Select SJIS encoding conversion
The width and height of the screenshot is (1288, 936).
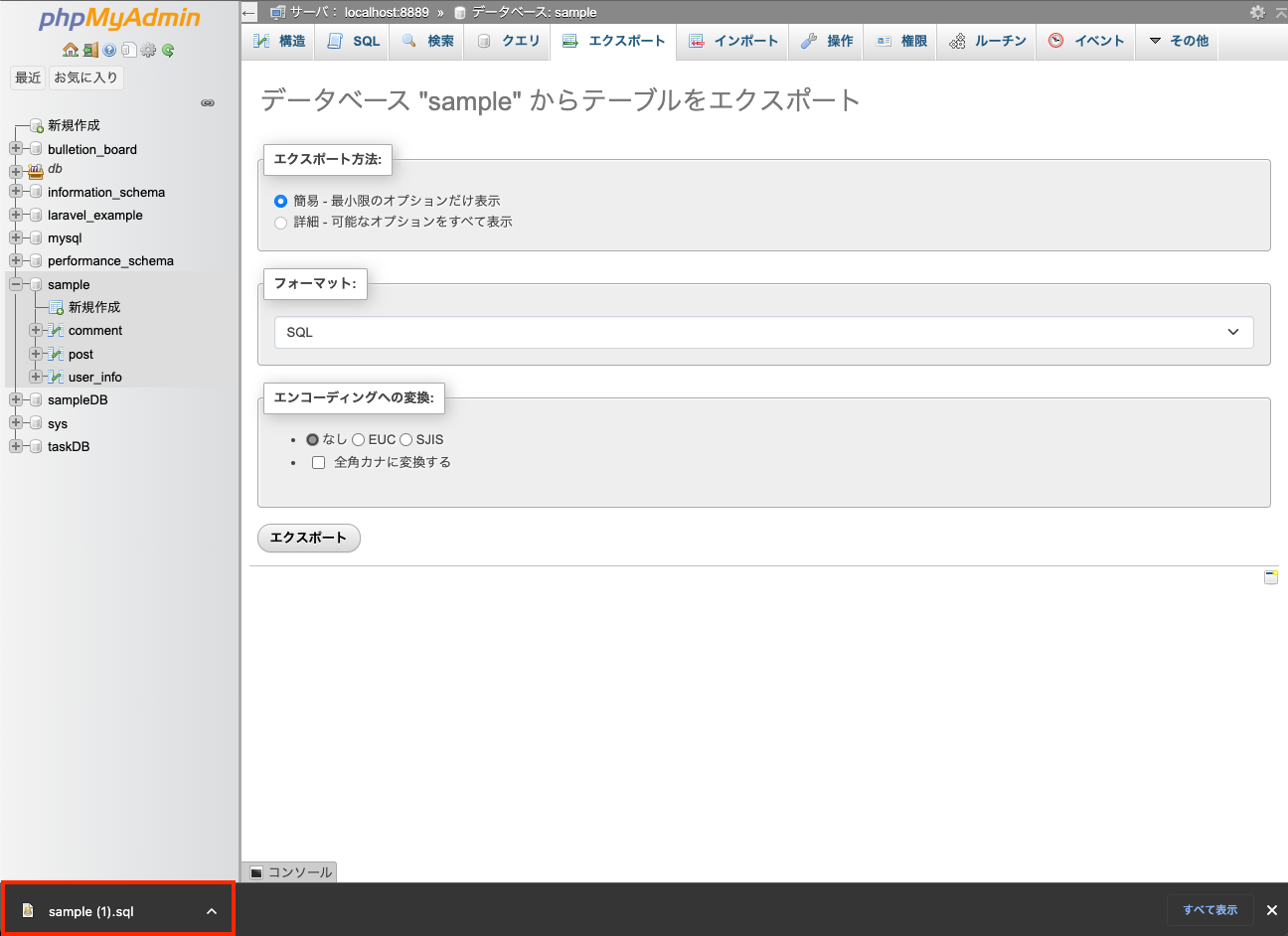point(406,439)
